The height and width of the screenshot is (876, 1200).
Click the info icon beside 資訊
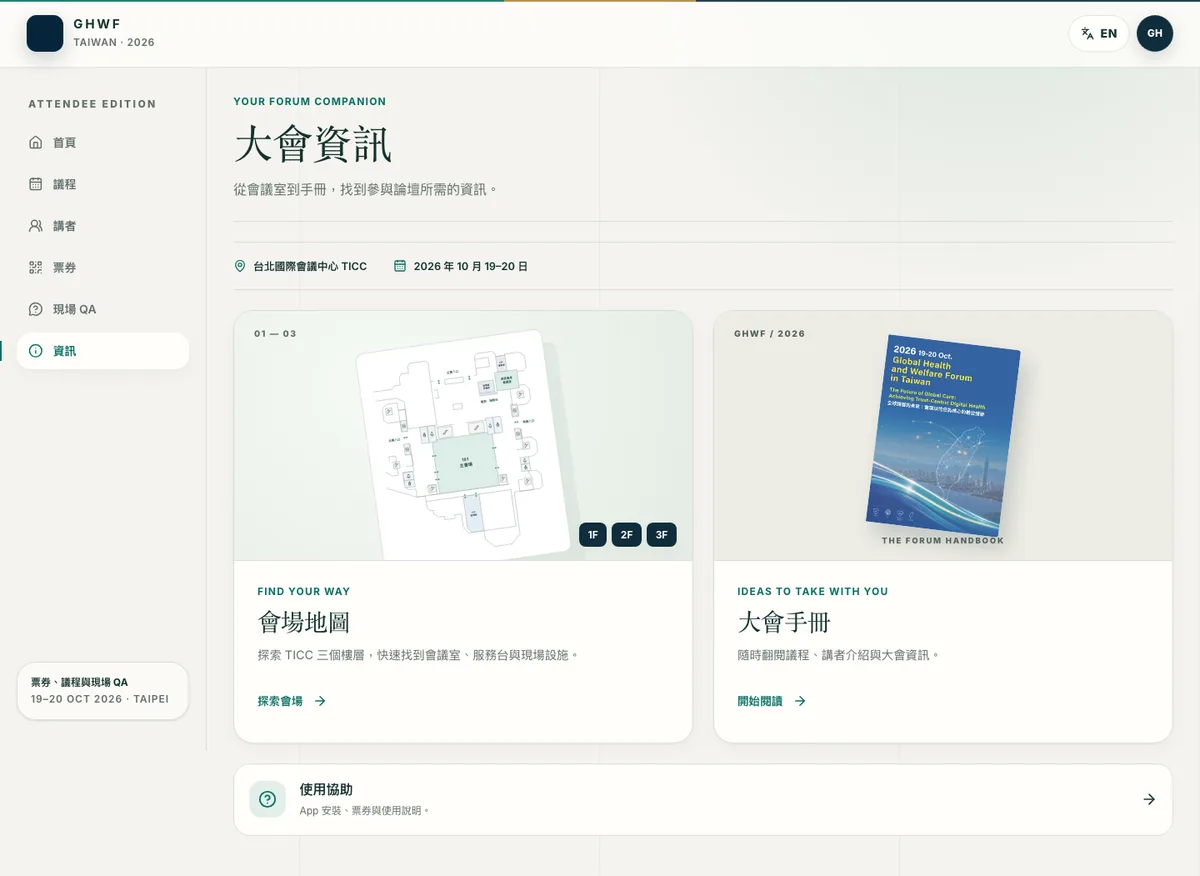coord(36,351)
